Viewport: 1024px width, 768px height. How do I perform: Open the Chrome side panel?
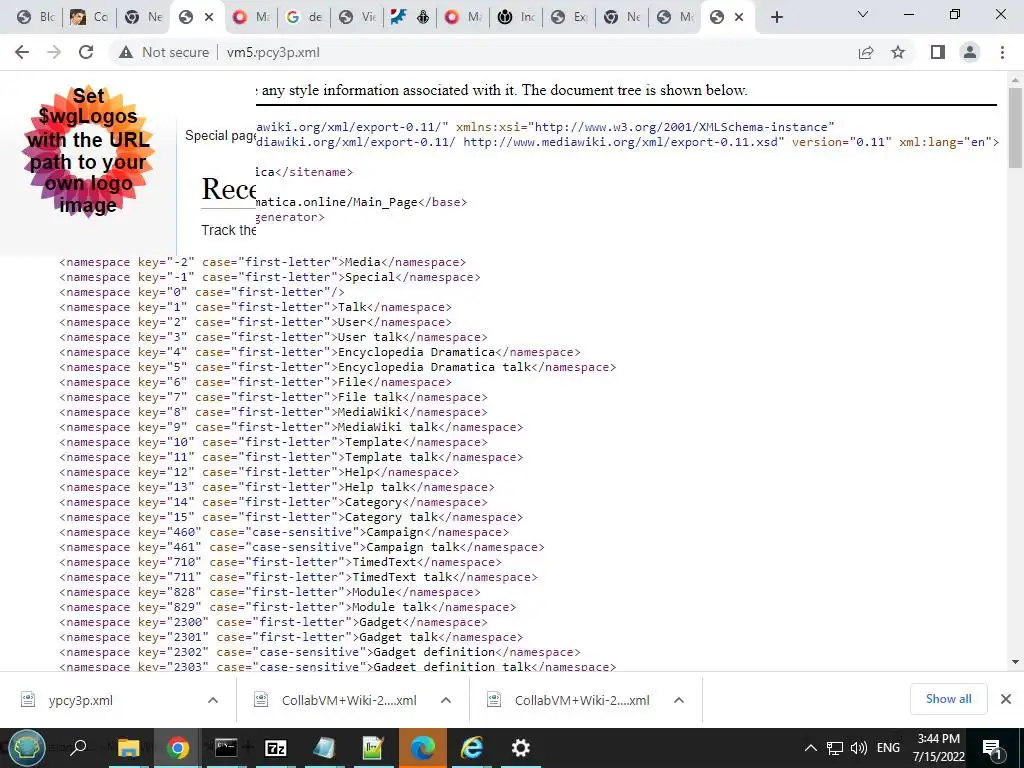937,52
